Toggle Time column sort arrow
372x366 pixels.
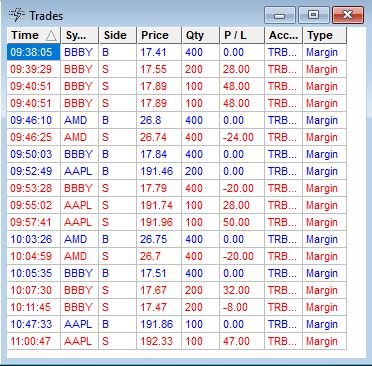(x=51, y=35)
